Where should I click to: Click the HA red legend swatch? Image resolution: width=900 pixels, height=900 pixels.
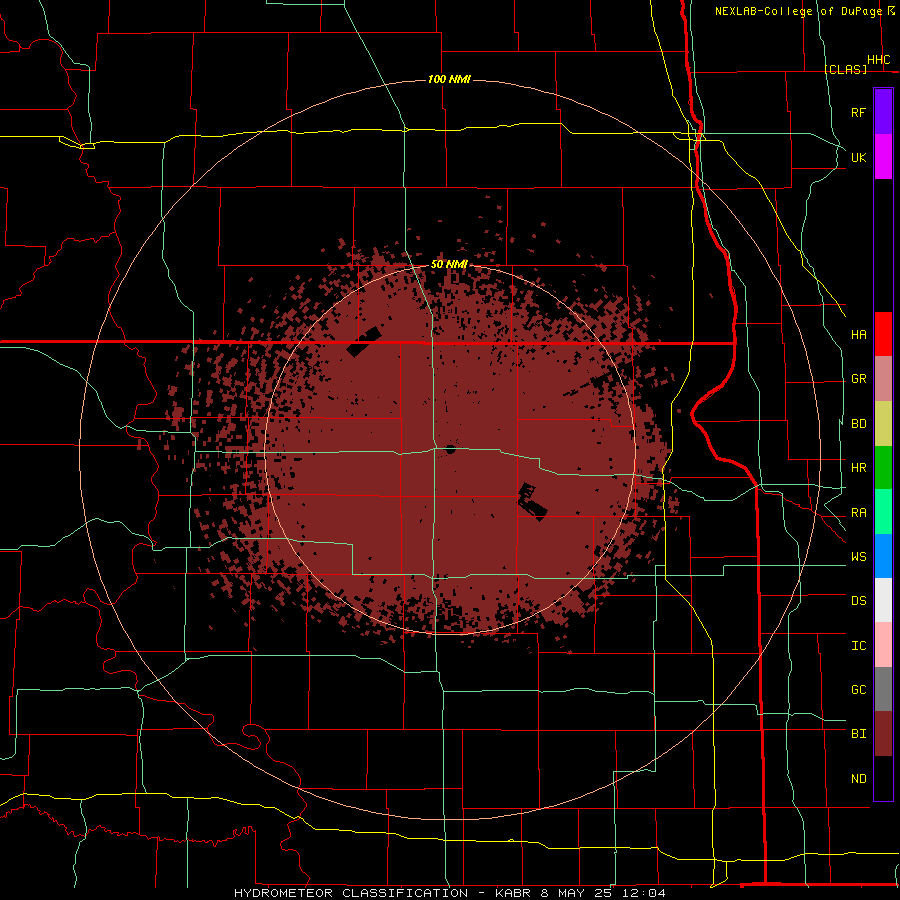883,334
